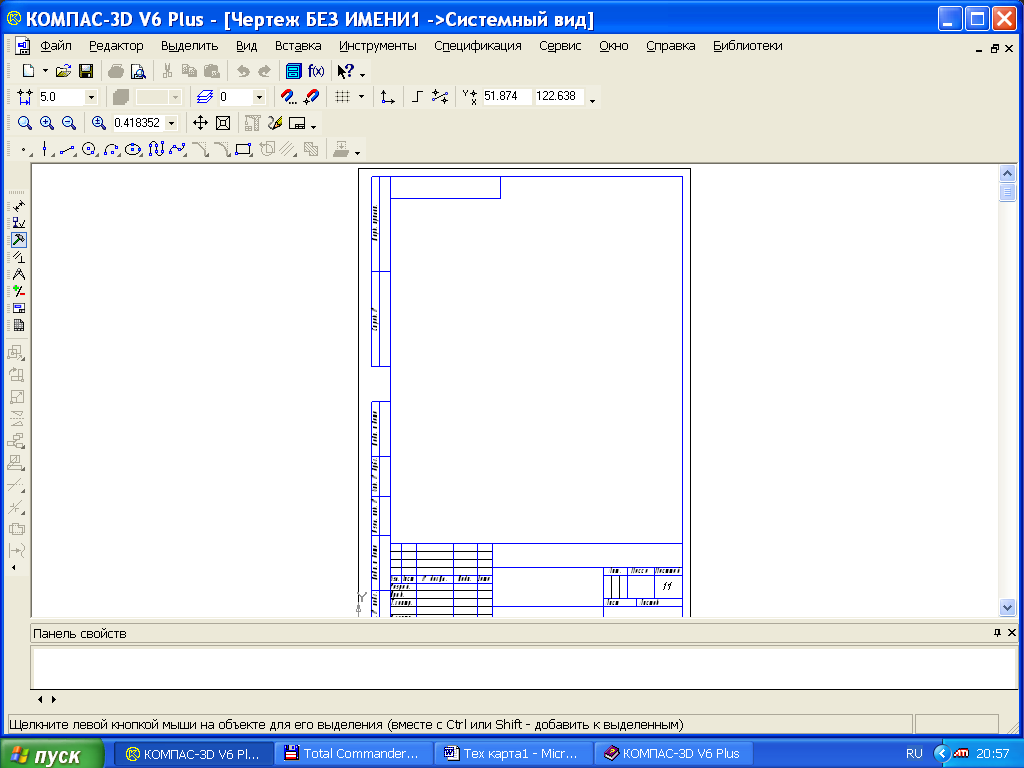Image resolution: width=1024 pixels, height=768 pixels.
Task: Pin the Панель свойств panel
Action: (997, 633)
